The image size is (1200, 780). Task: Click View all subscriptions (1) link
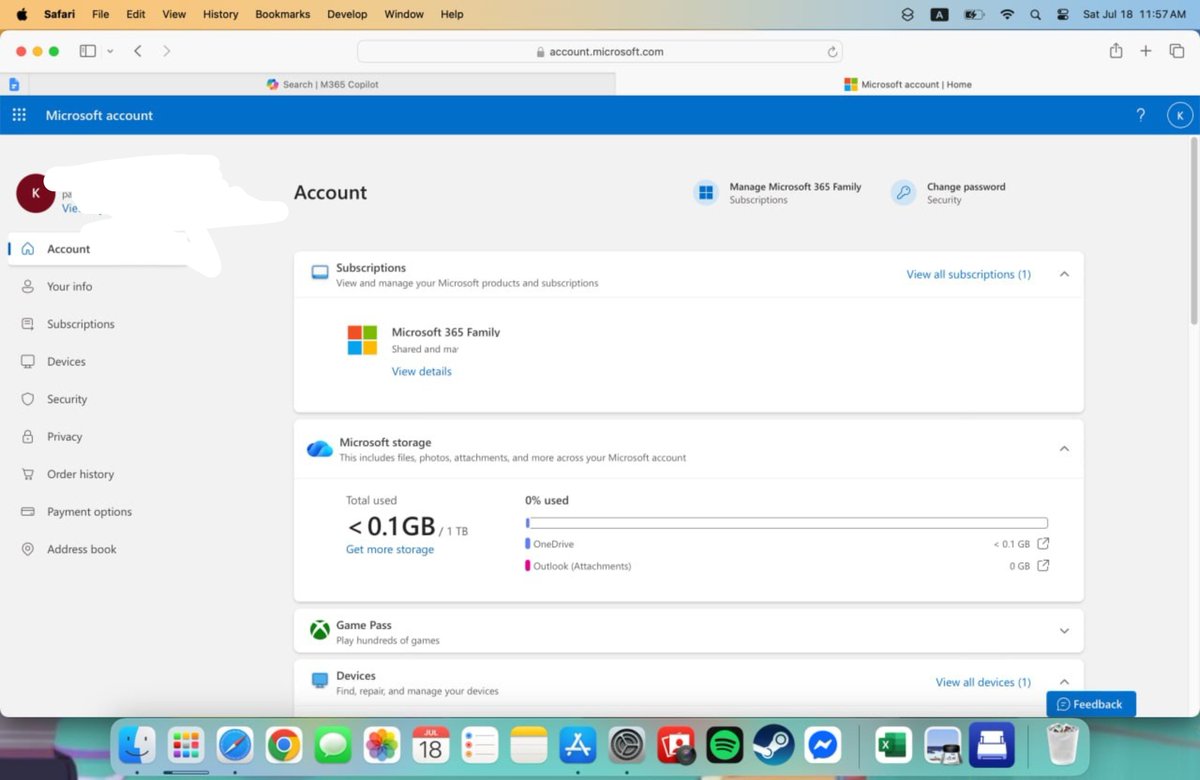968,274
